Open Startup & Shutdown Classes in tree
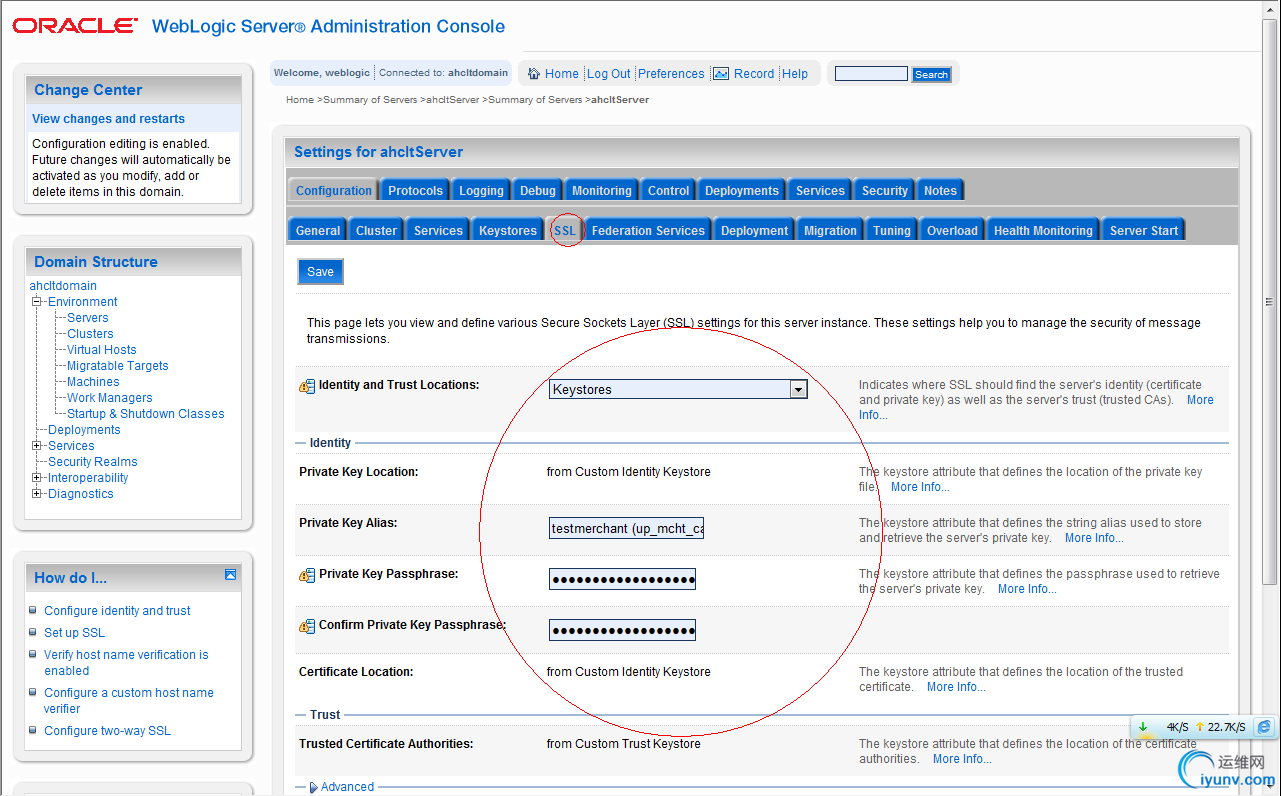 pyautogui.click(x=146, y=414)
